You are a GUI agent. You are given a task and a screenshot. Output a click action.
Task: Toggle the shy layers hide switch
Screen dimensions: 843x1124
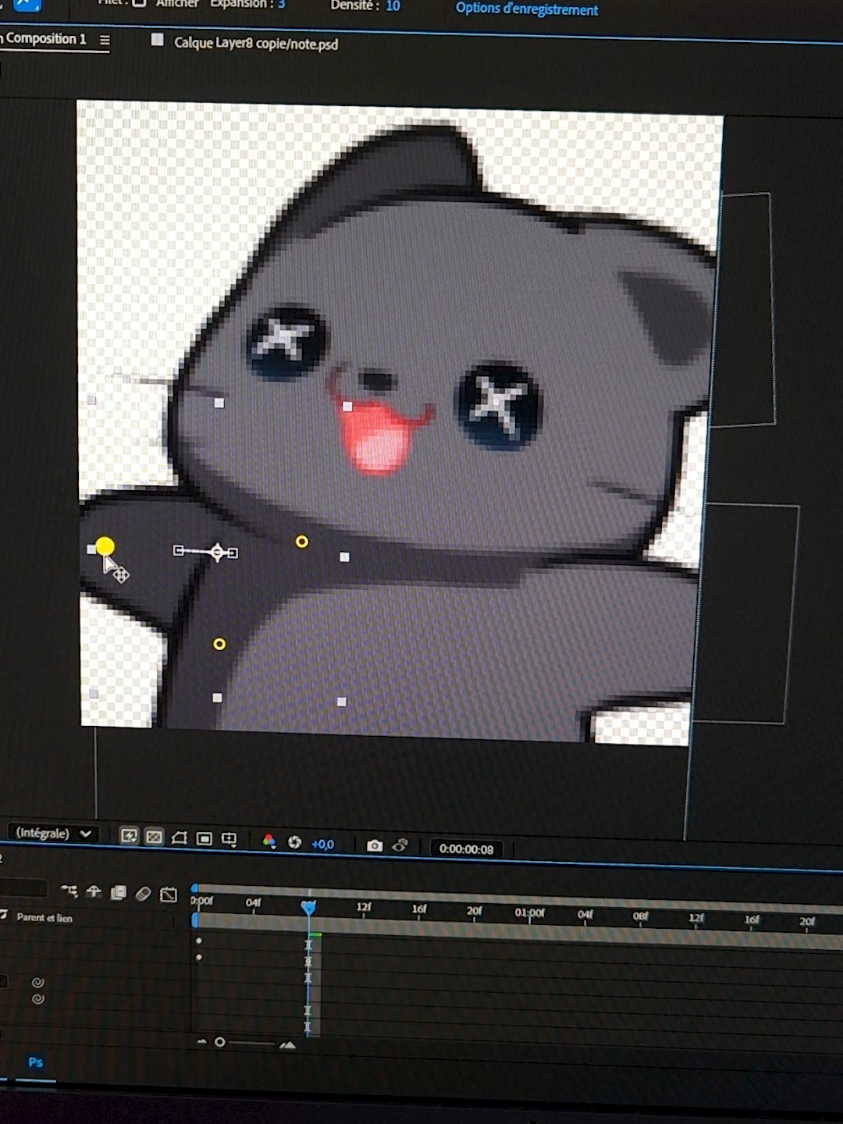(x=94, y=892)
